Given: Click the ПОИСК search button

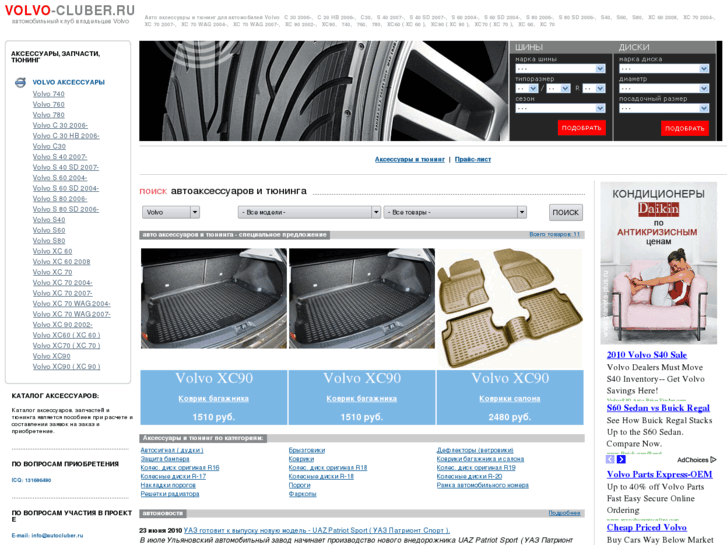Looking at the screenshot, I should pos(566,212).
